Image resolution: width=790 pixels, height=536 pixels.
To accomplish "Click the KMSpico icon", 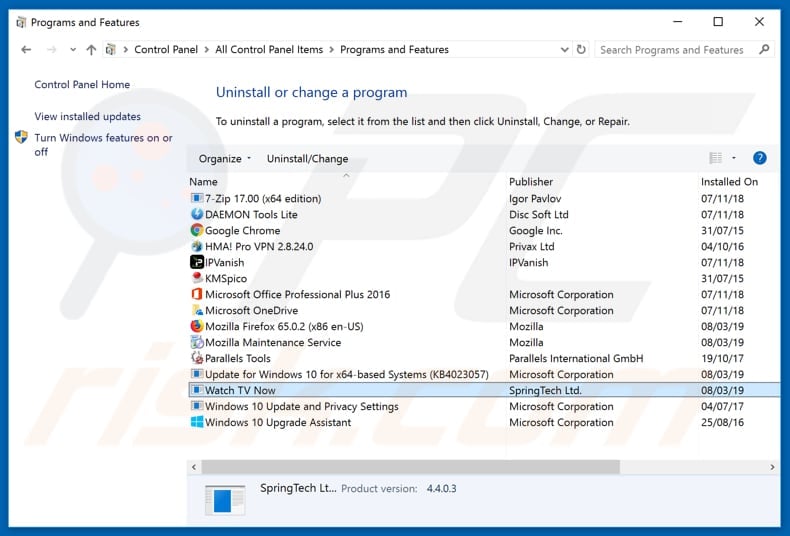I will 196,278.
